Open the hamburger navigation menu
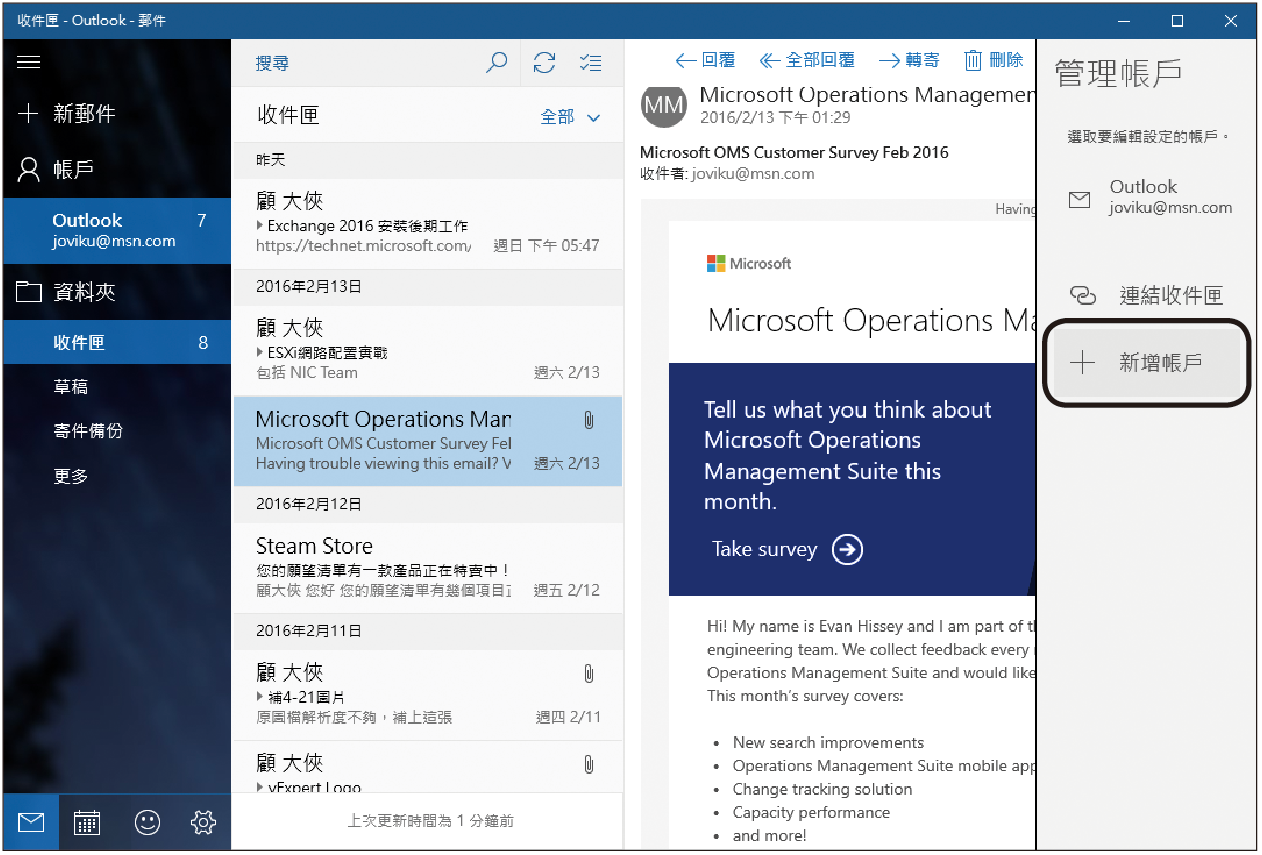Screen dimensions: 1262x855 [29, 62]
